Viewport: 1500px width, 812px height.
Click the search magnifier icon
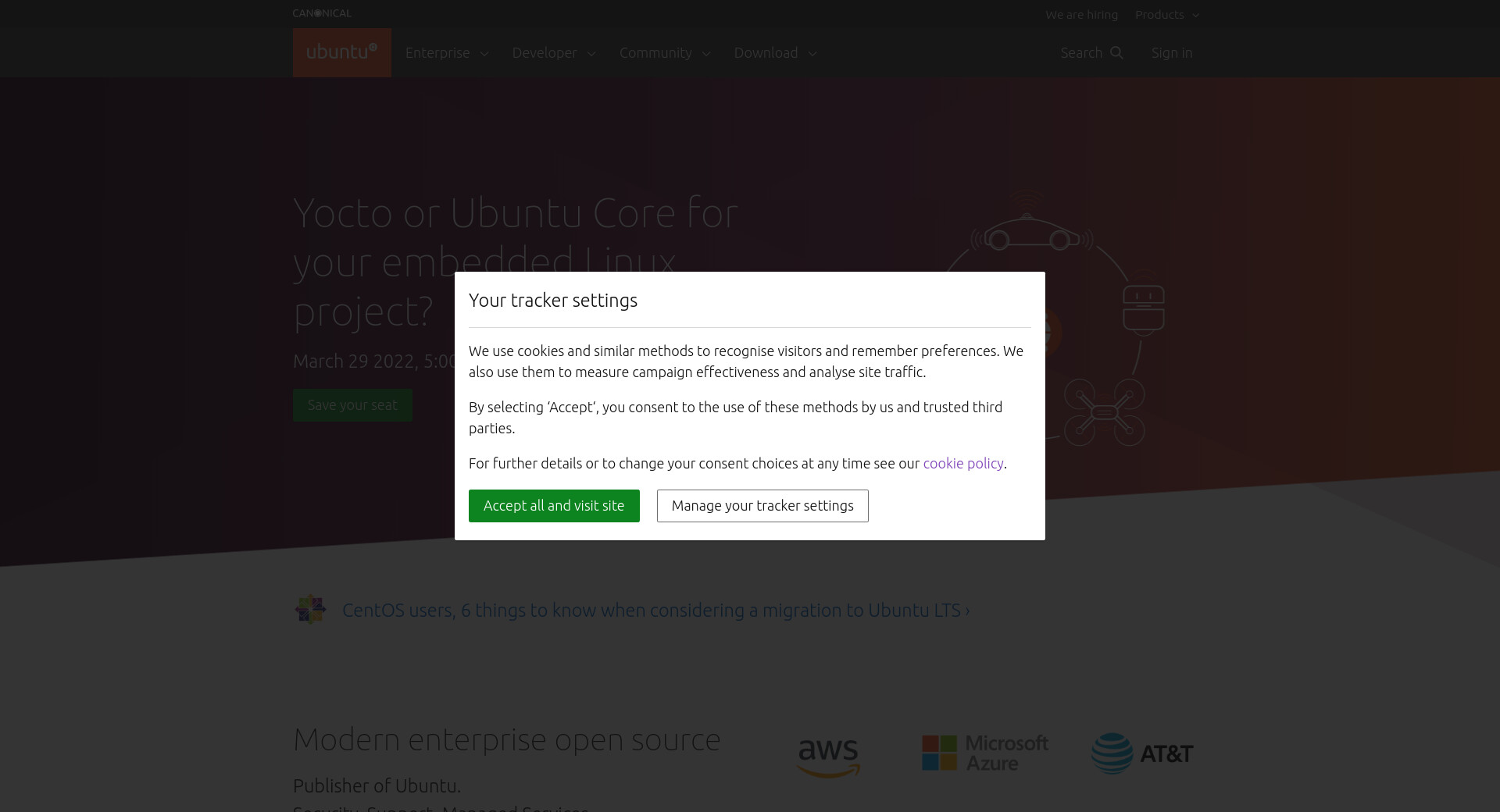click(x=1116, y=52)
